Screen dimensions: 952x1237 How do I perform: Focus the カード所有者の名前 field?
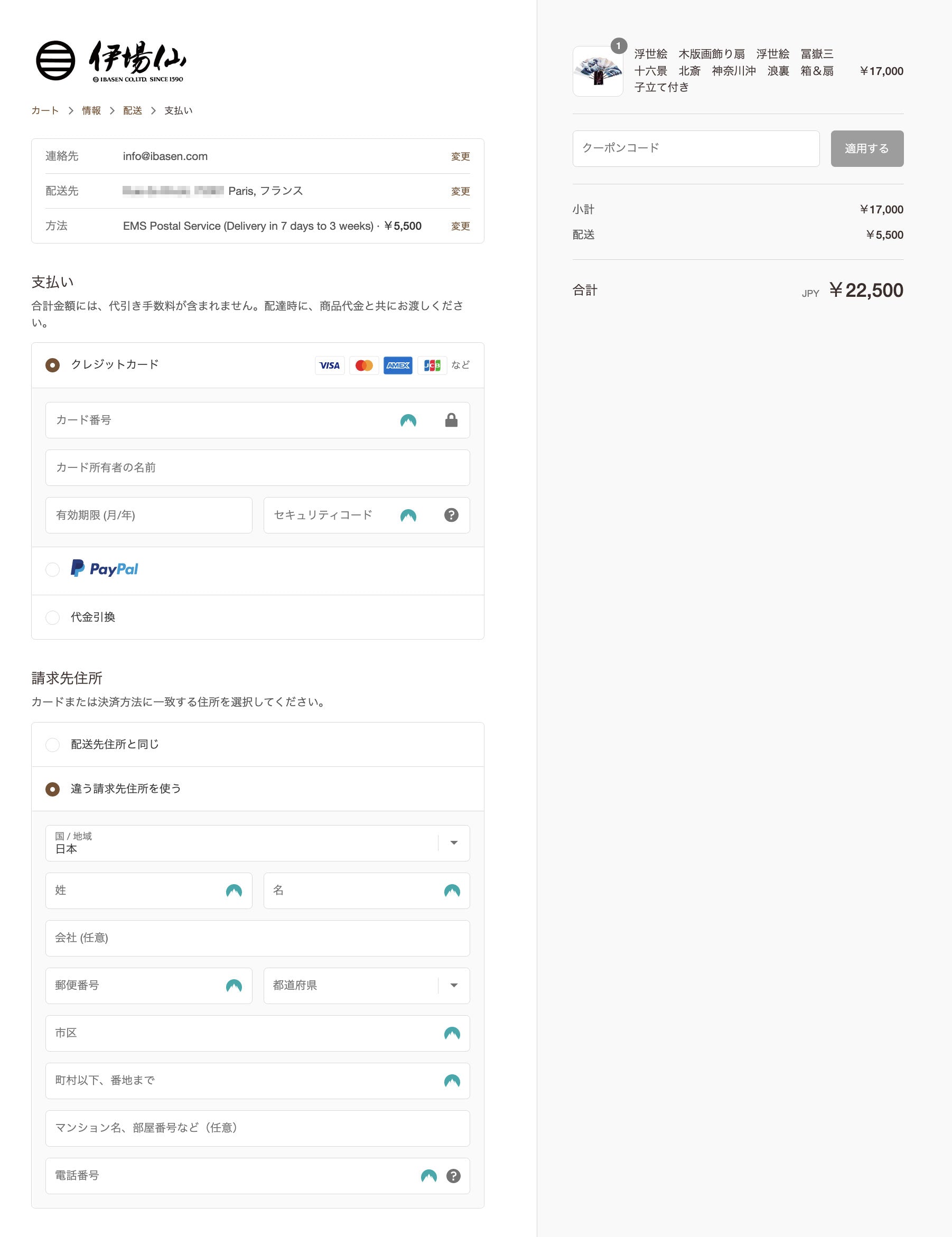point(257,468)
